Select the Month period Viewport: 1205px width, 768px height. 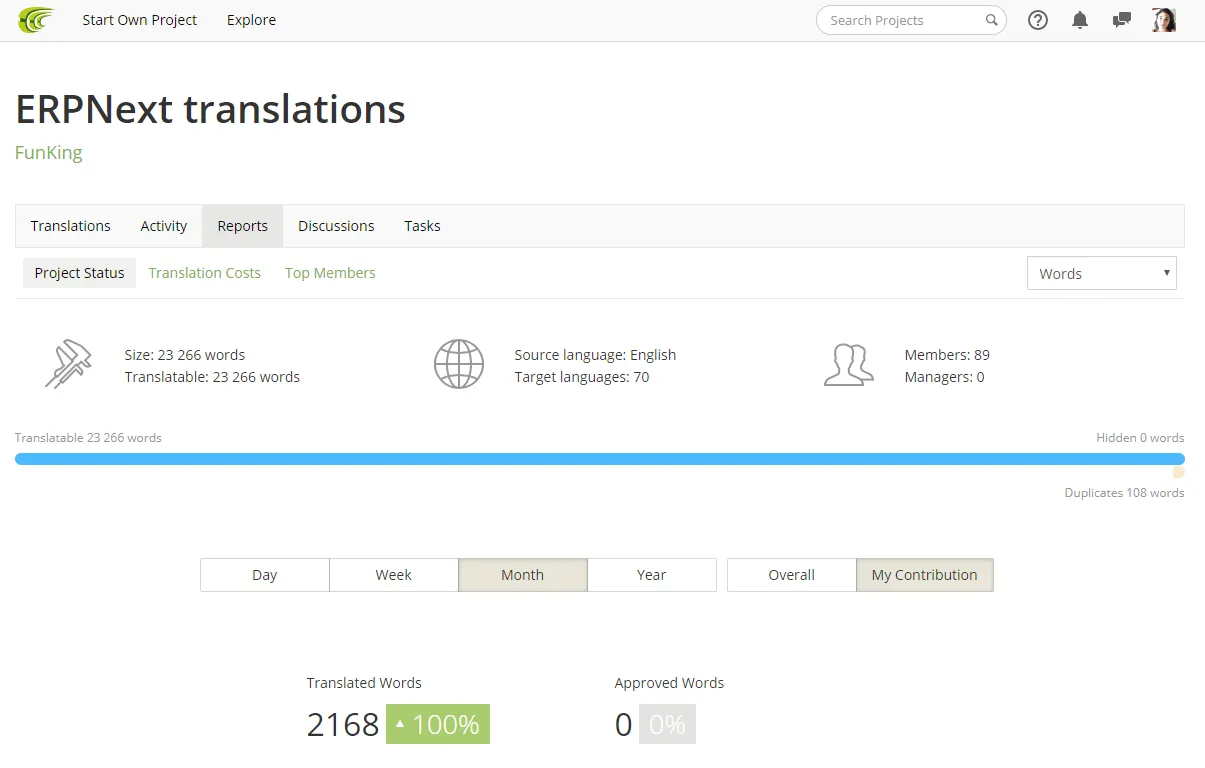click(523, 575)
